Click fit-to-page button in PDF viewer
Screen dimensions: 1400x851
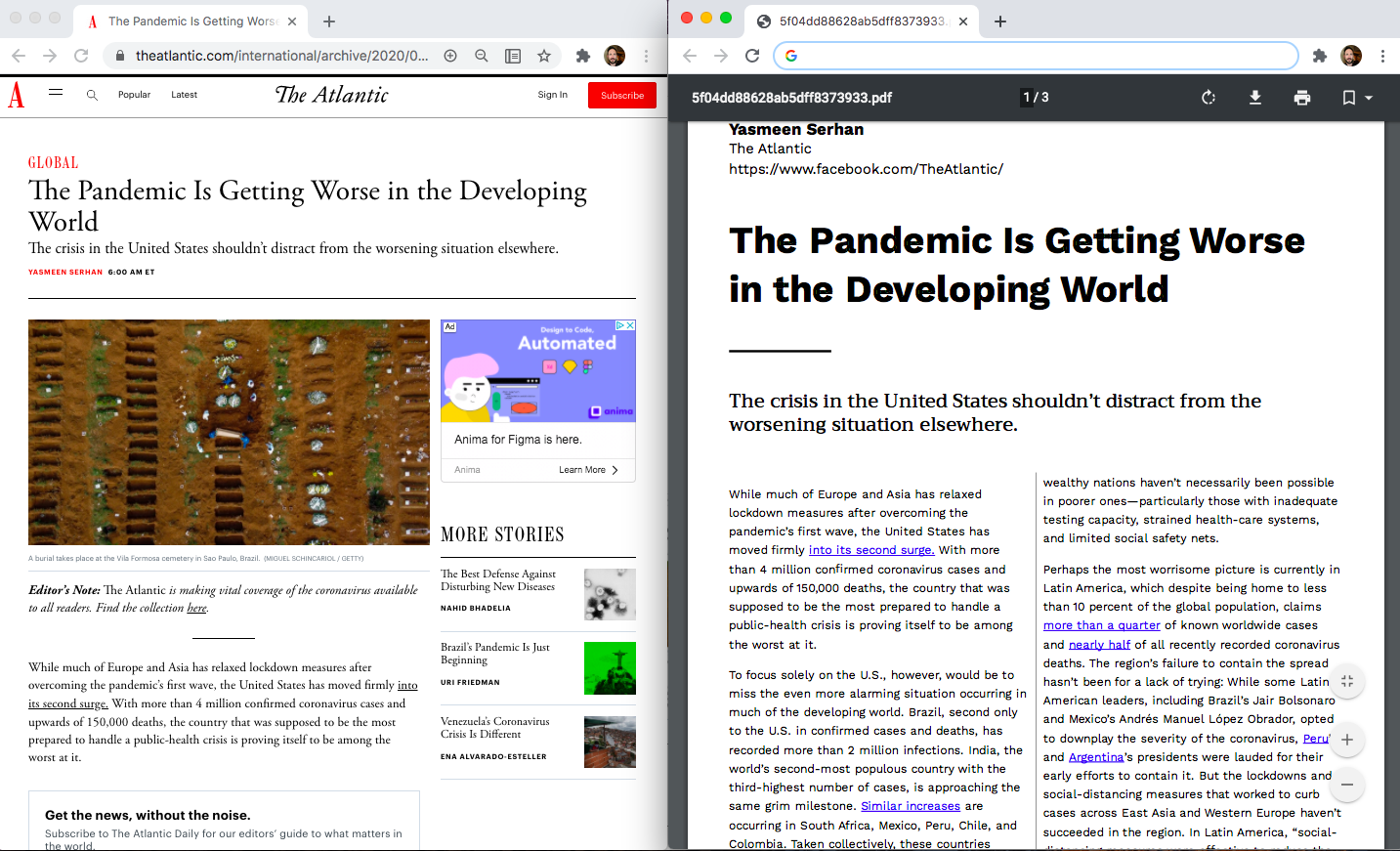tap(1347, 681)
